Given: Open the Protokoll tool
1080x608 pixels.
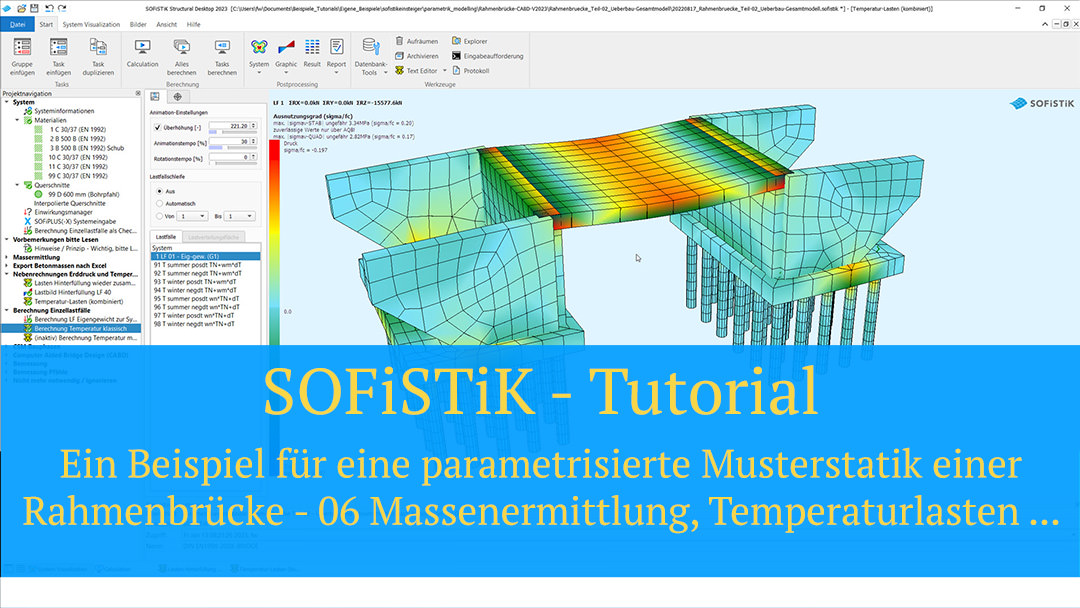Looking at the screenshot, I should coord(457,71).
